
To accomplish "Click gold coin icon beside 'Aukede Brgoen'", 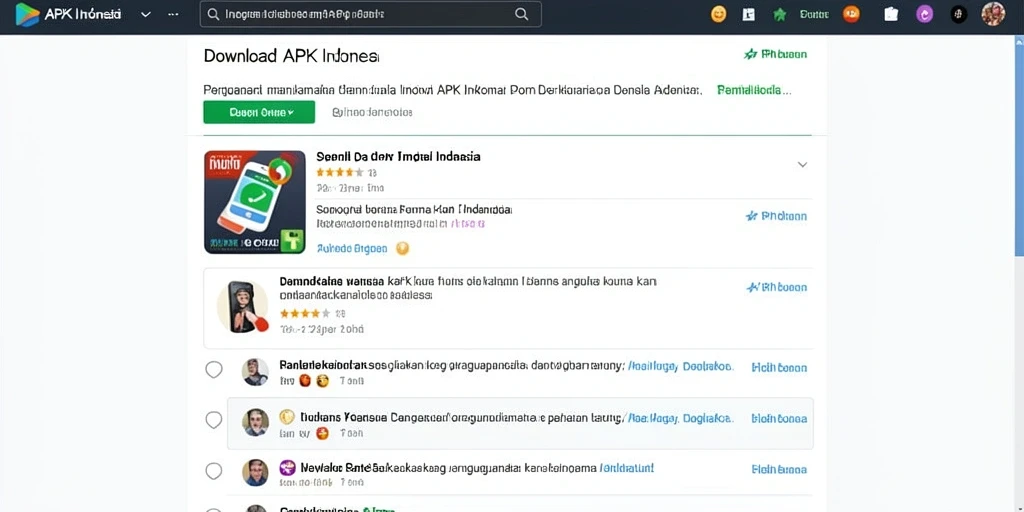I will pos(402,248).
